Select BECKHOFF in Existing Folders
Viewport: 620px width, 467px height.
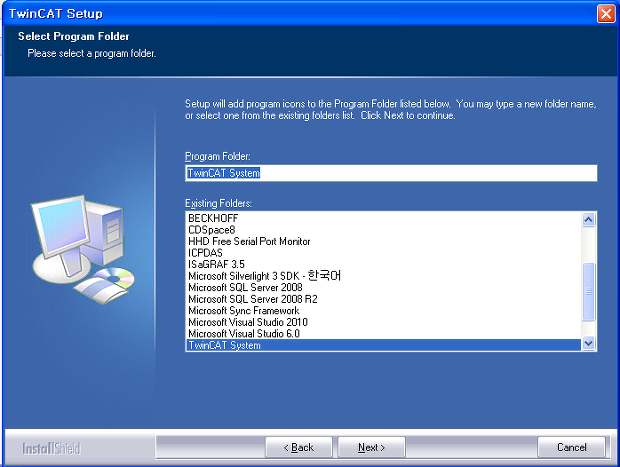click(x=384, y=218)
